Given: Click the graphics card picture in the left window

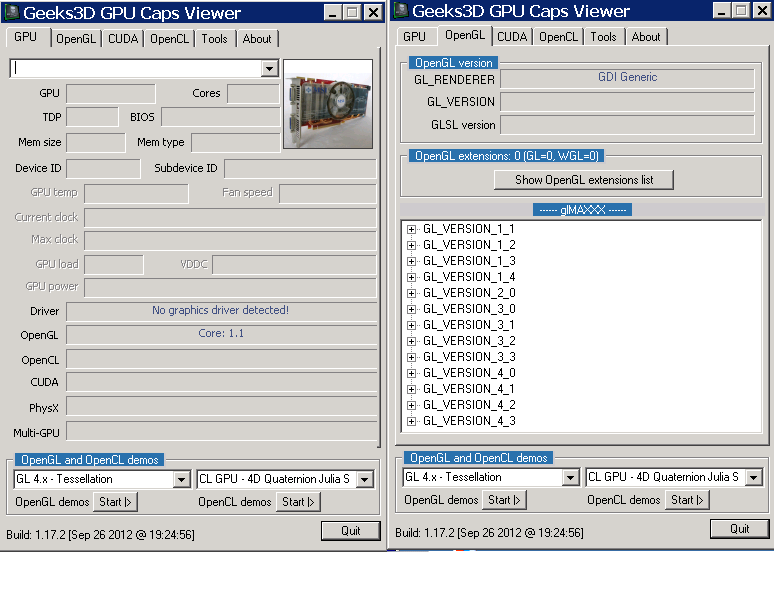Looking at the screenshot, I should tap(328, 104).
